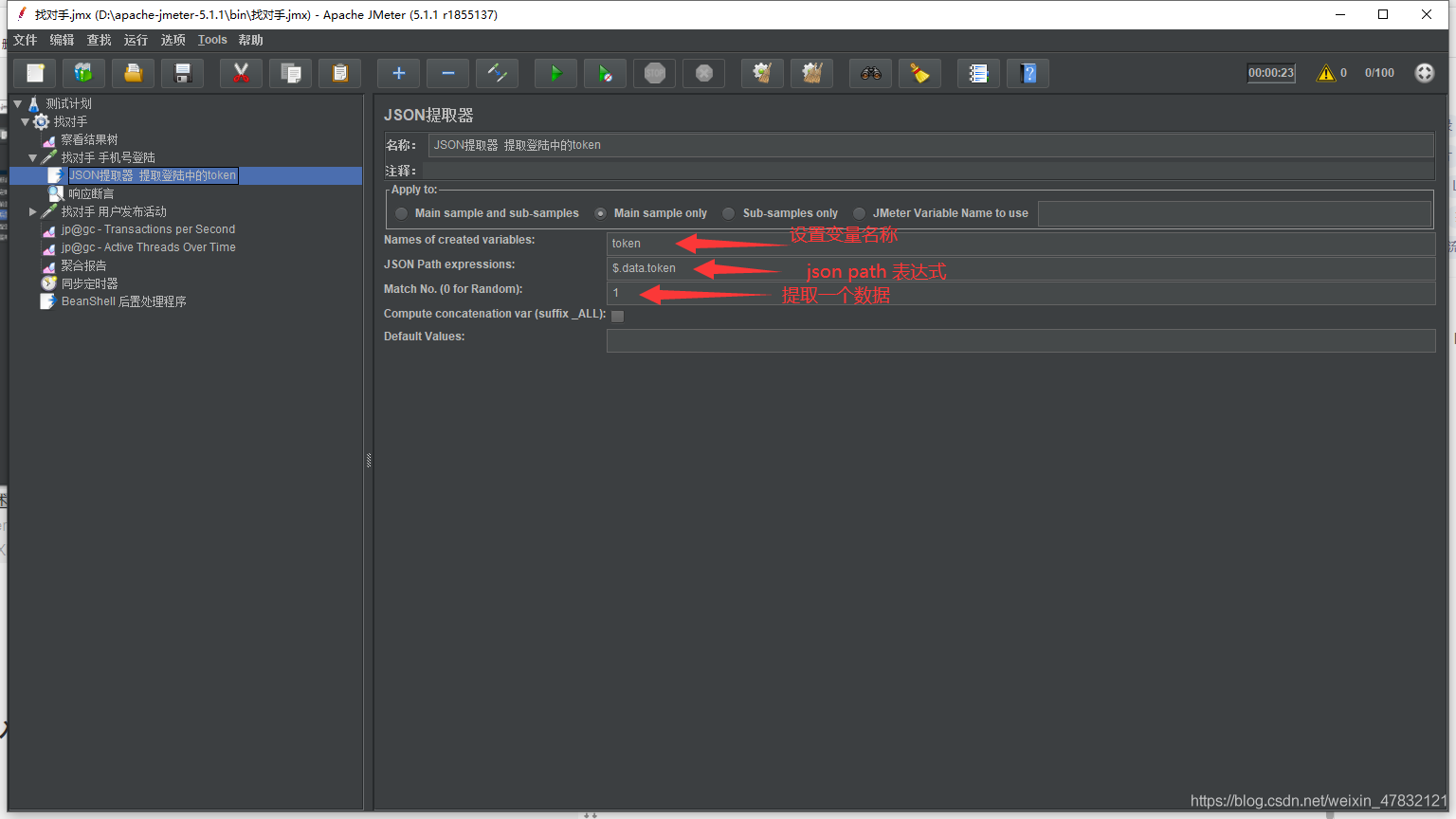Select the 聚合报告 tree item

click(x=83, y=265)
